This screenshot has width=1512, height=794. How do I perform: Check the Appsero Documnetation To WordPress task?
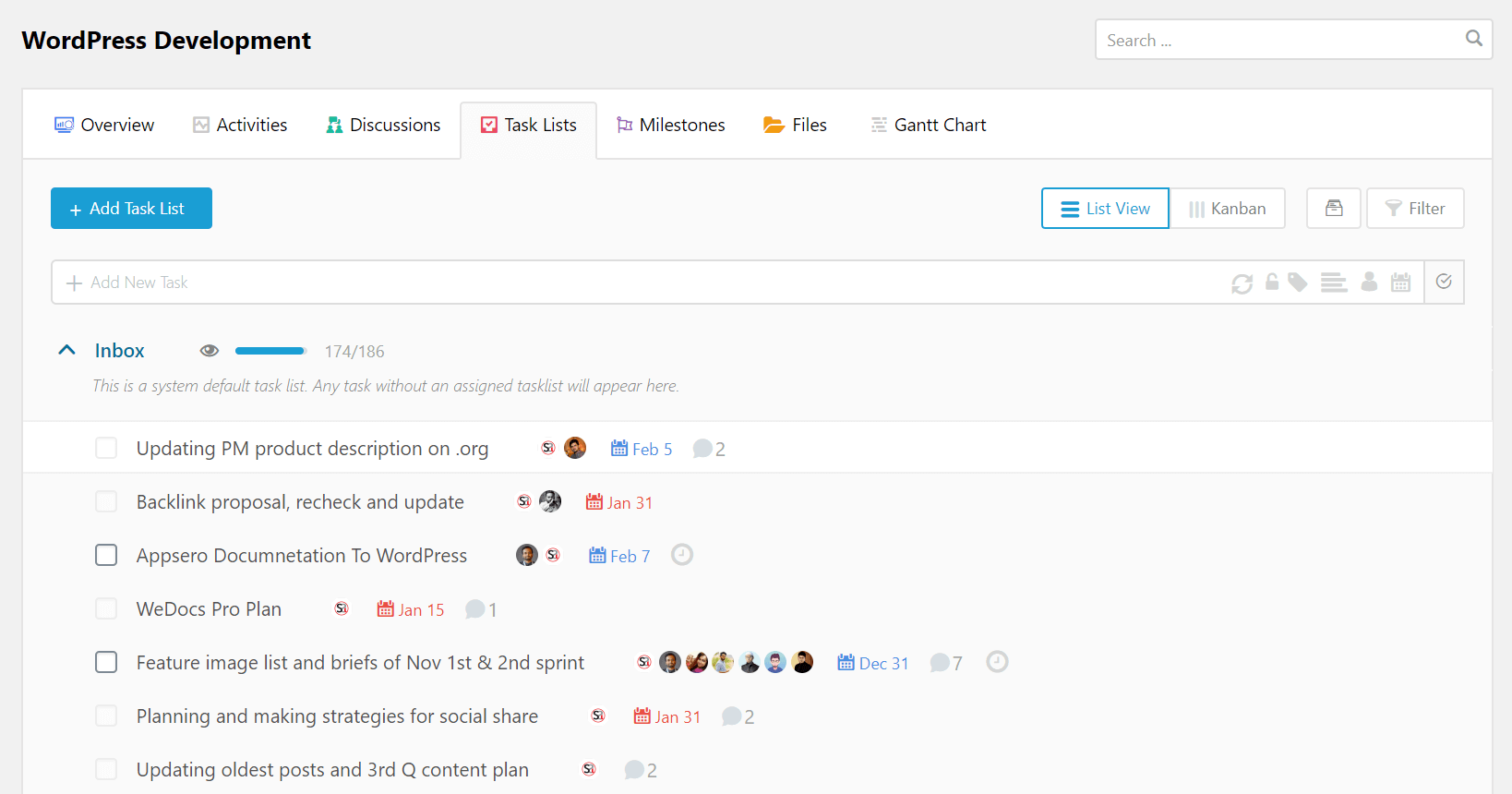tap(106, 555)
